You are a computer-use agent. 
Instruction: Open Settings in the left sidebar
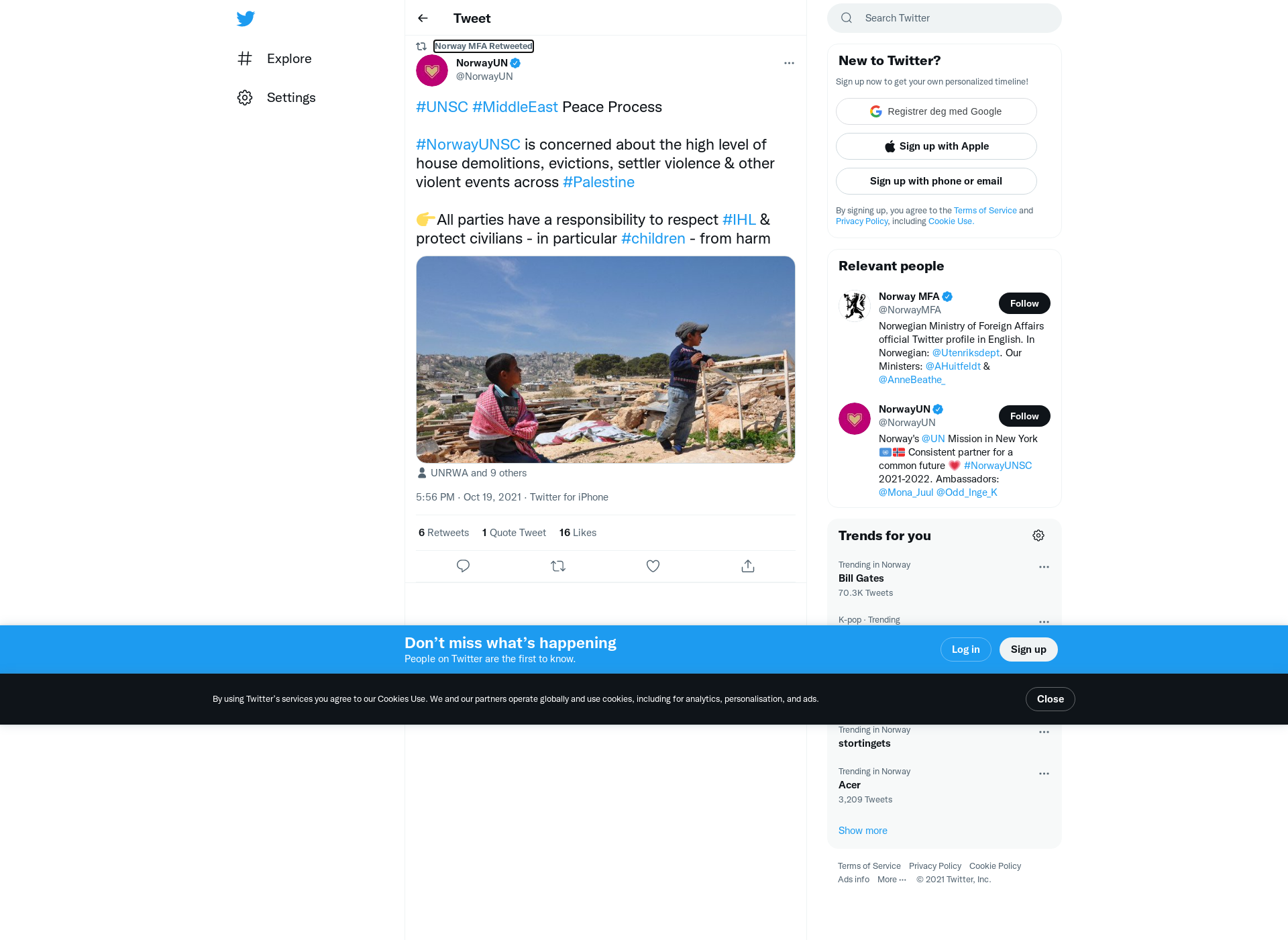click(x=276, y=97)
